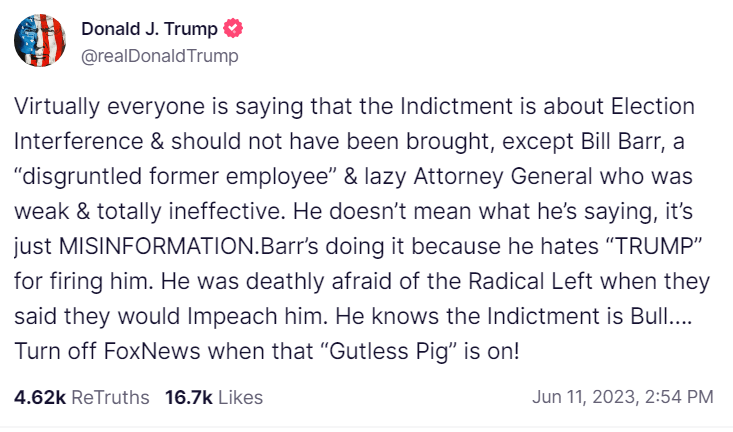Open the Donald J. Trump profile avatar
Viewport: 733px width, 432px height.
click(x=40, y=42)
